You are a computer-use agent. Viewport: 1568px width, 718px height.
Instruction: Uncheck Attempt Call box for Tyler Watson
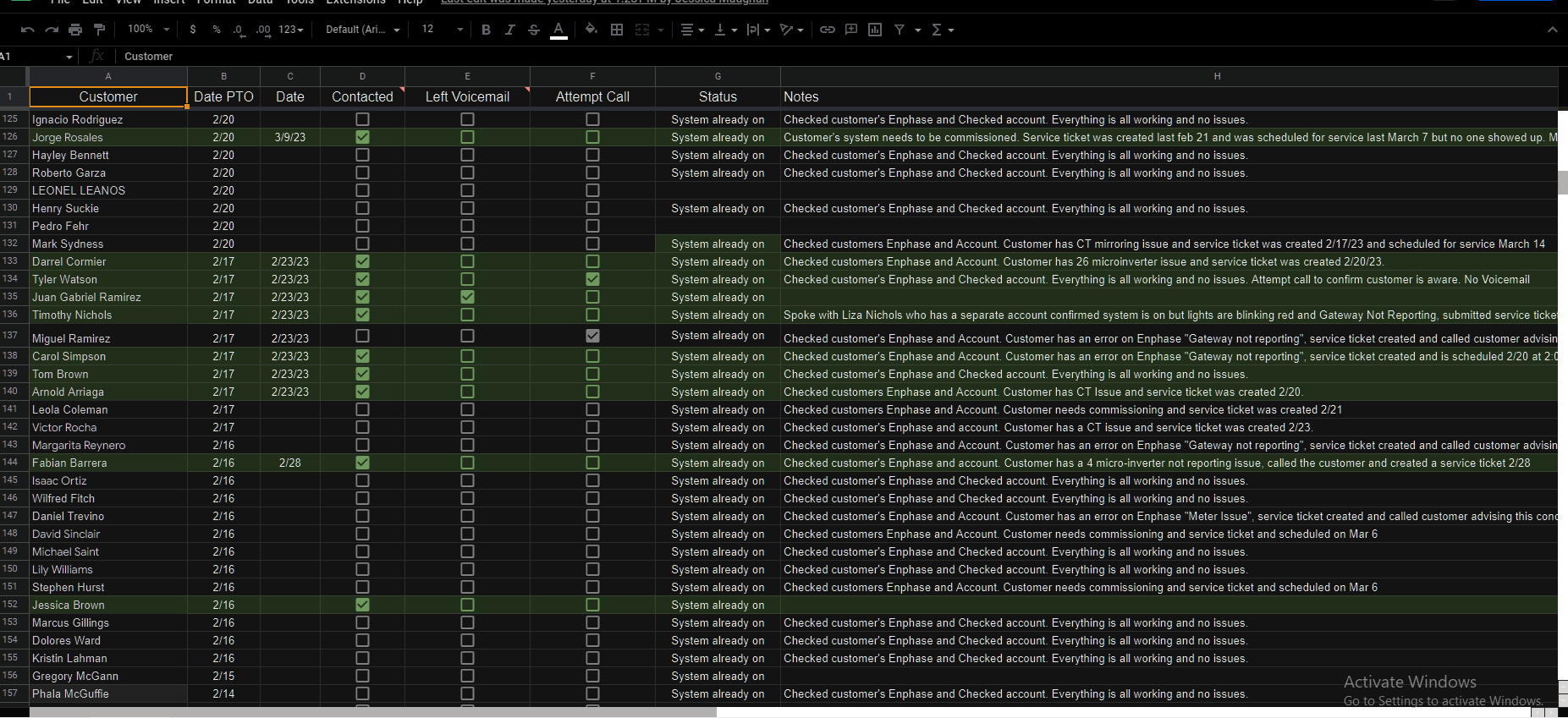(592, 279)
